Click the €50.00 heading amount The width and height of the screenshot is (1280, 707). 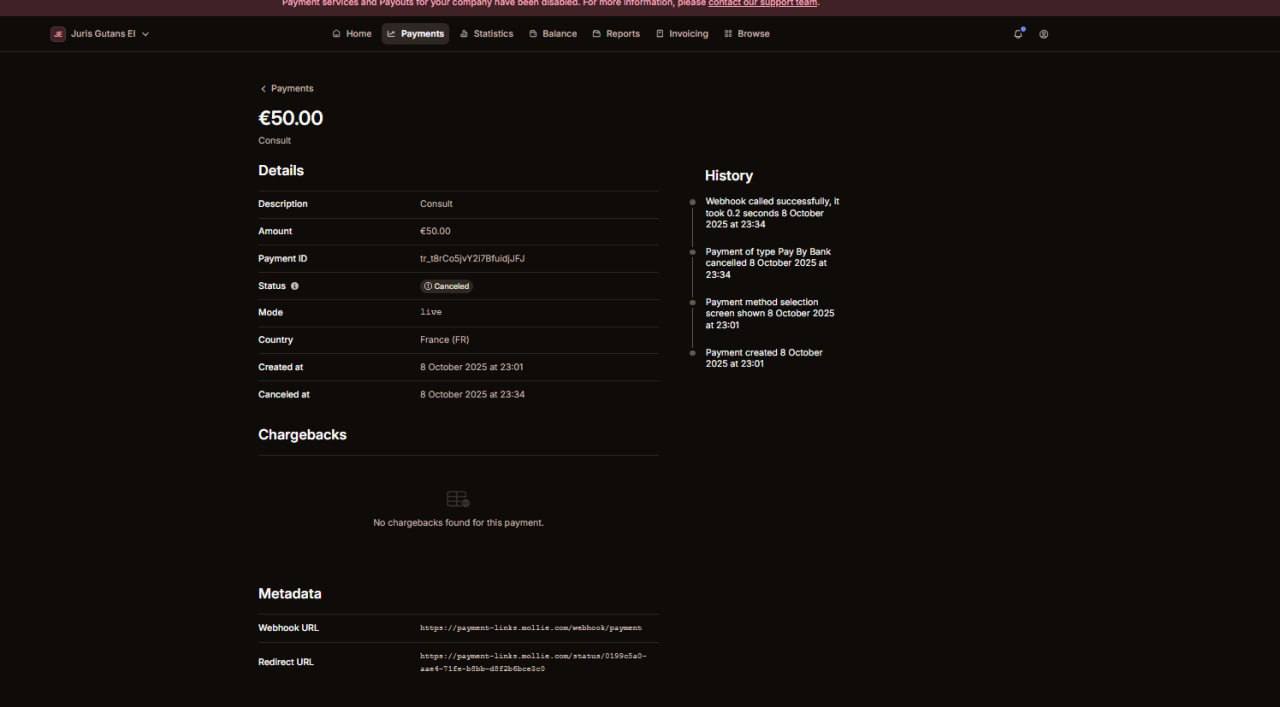[291, 118]
